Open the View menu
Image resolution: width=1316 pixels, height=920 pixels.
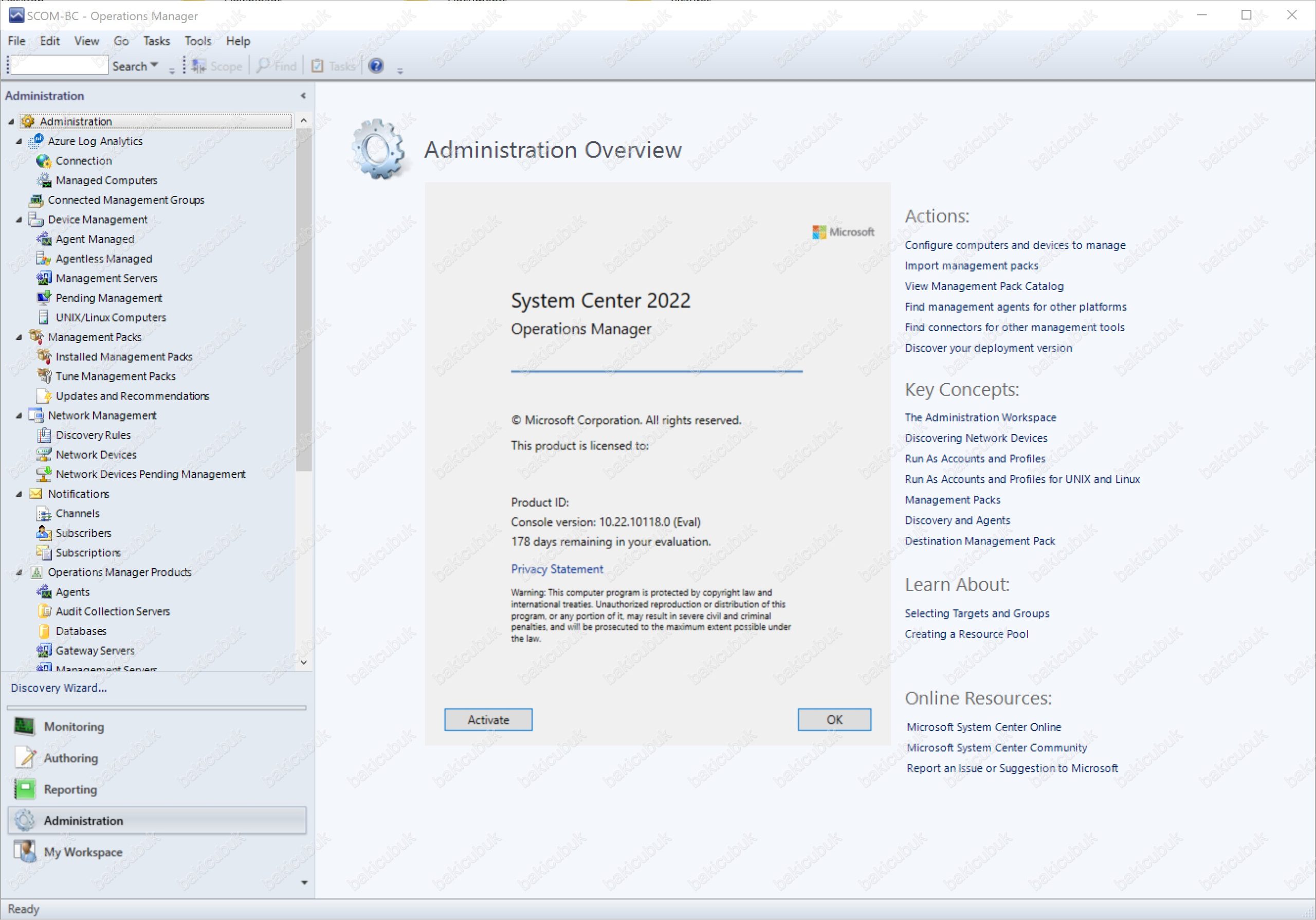click(86, 41)
